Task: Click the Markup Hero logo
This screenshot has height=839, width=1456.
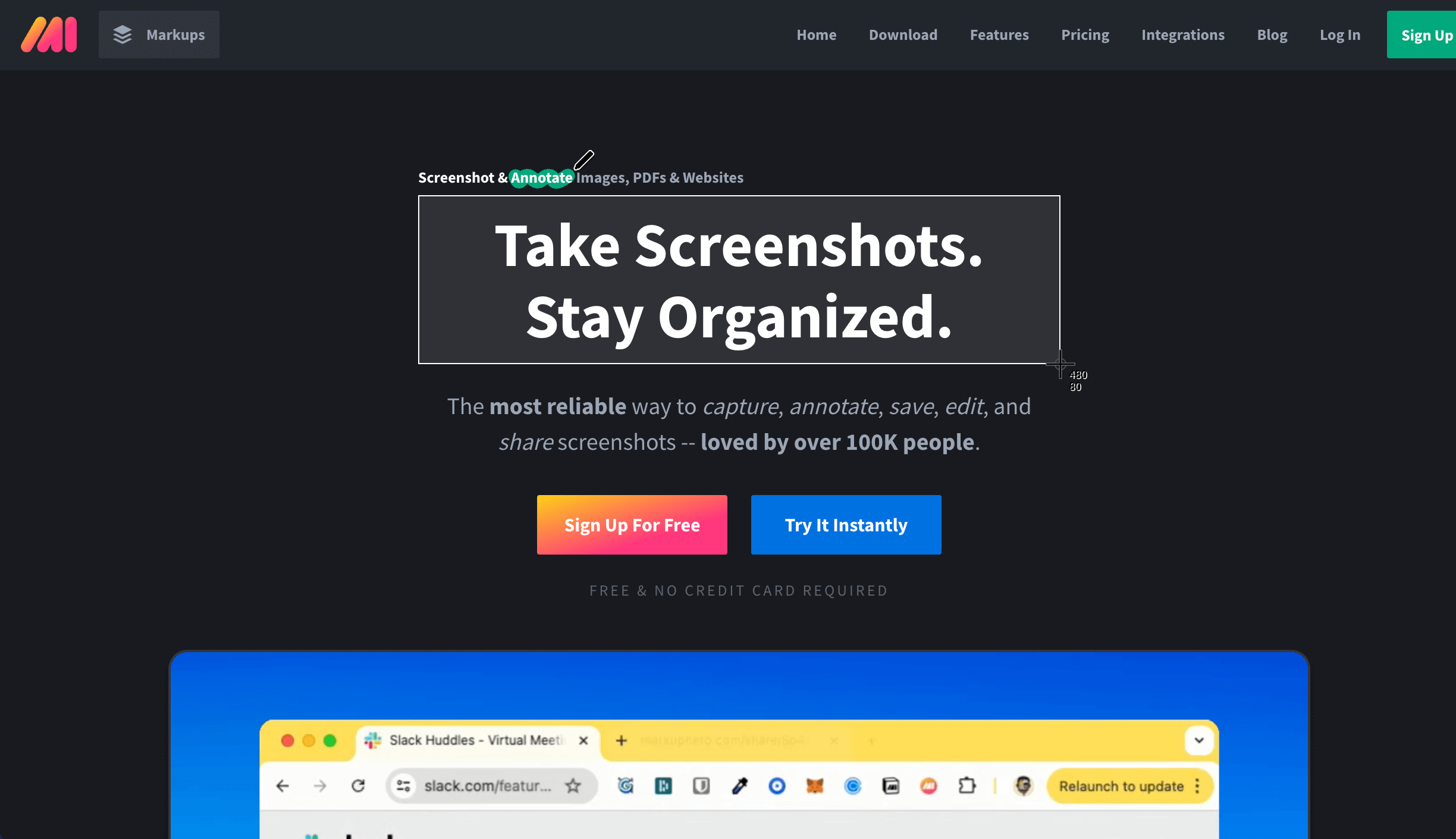Action: click(49, 35)
